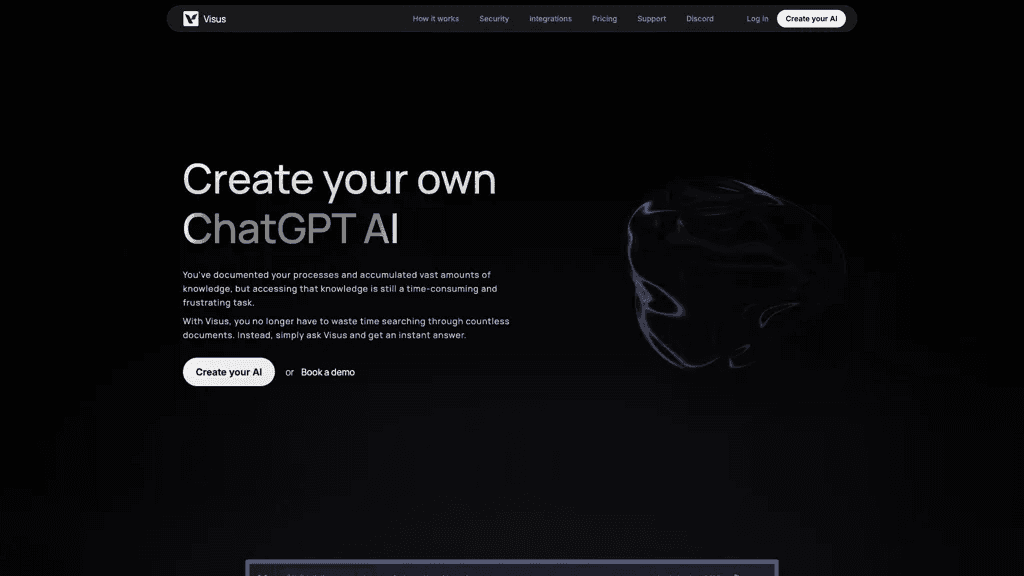Visit the Discord community link
This screenshot has height=576, width=1024.
tap(699, 19)
